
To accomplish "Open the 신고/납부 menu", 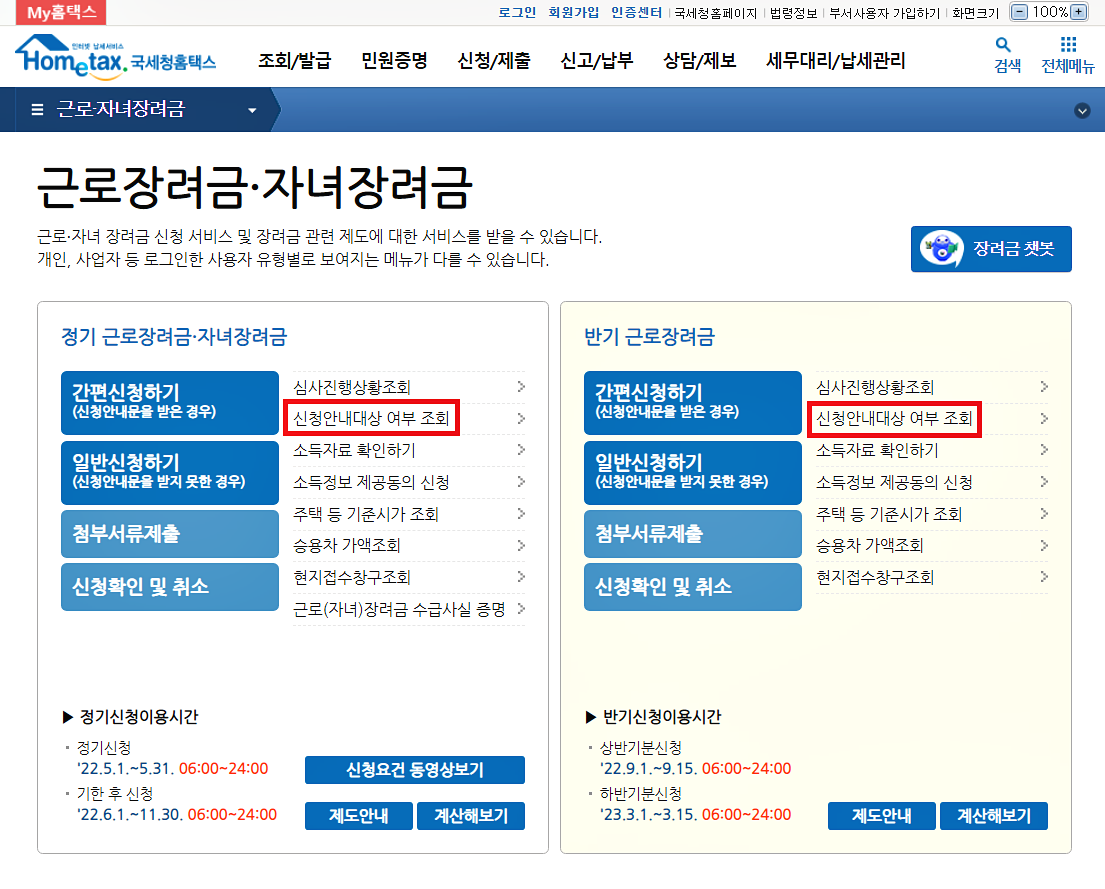I will point(597,61).
